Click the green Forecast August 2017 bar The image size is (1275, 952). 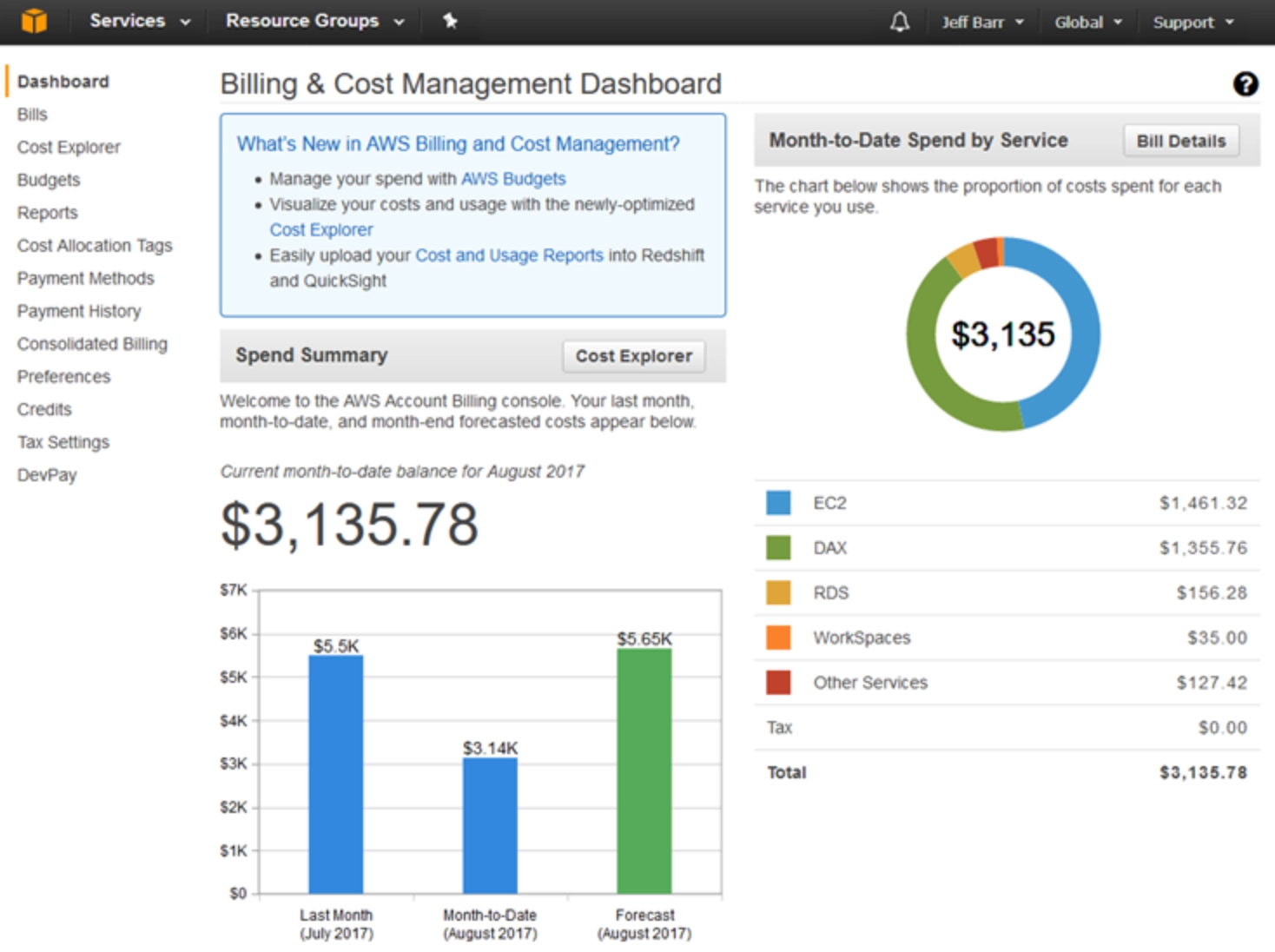point(644,770)
